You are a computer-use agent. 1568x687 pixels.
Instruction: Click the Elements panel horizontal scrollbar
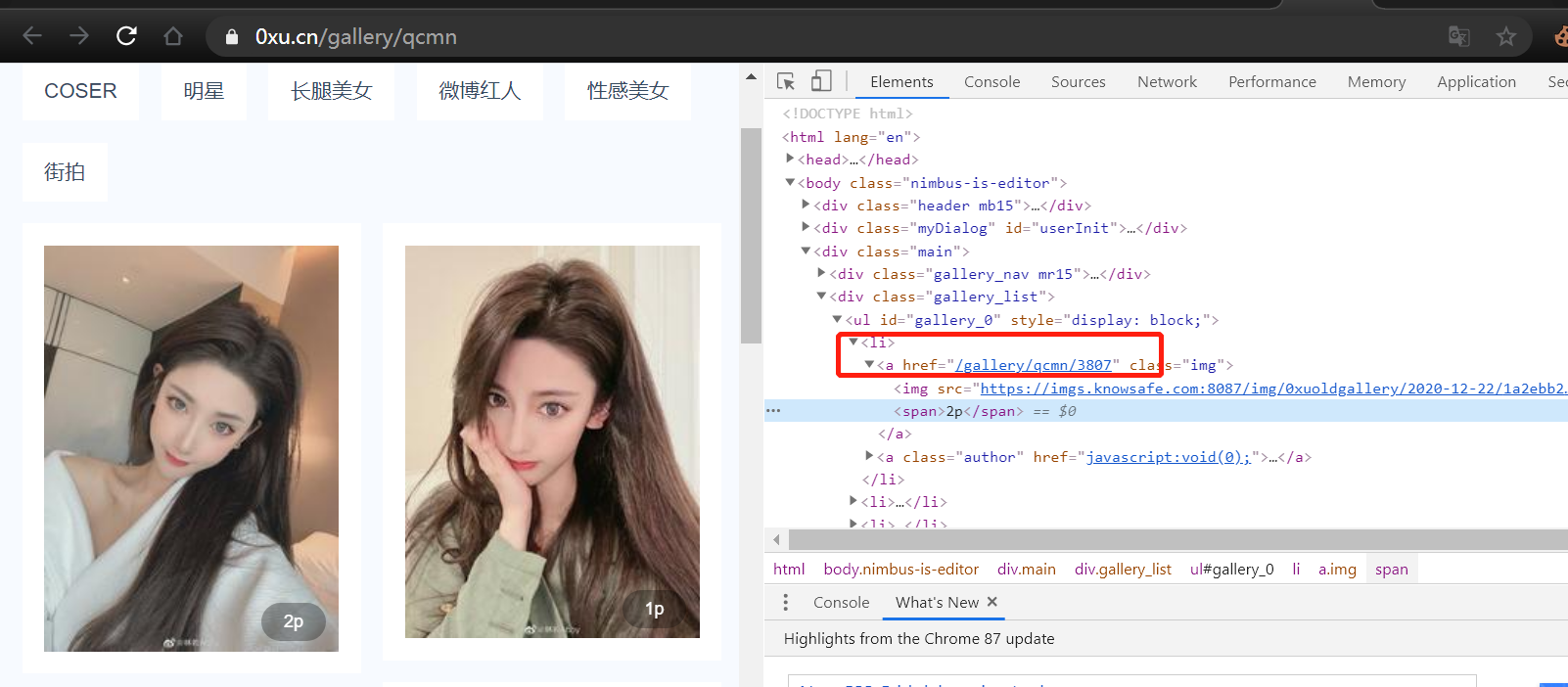click(x=1178, y=539)
